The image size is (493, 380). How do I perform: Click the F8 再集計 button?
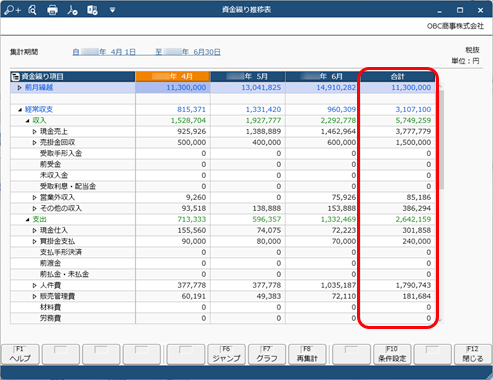click(x=307, y=354)
